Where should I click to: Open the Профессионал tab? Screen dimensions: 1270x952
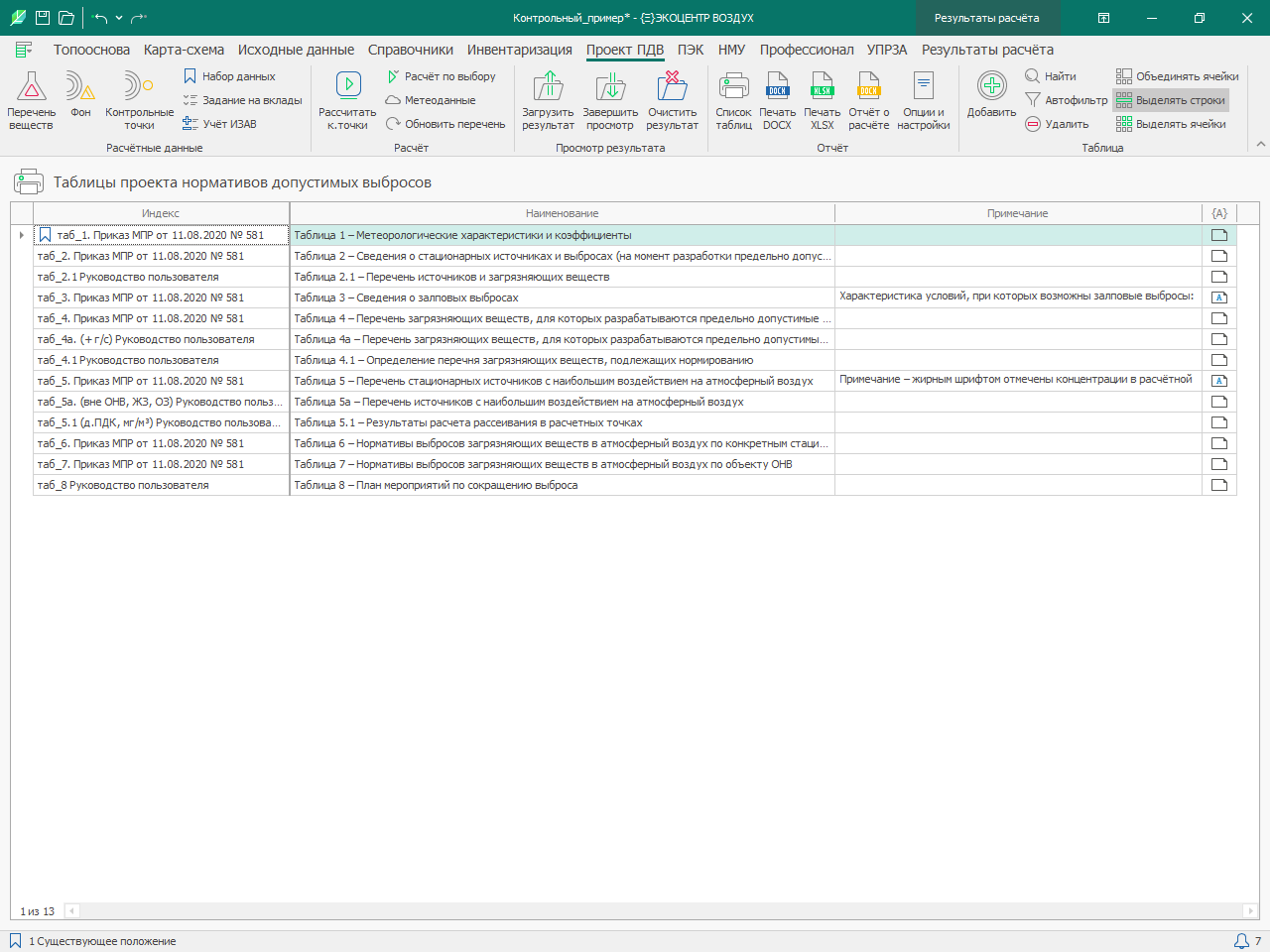[x=807, y=50]
